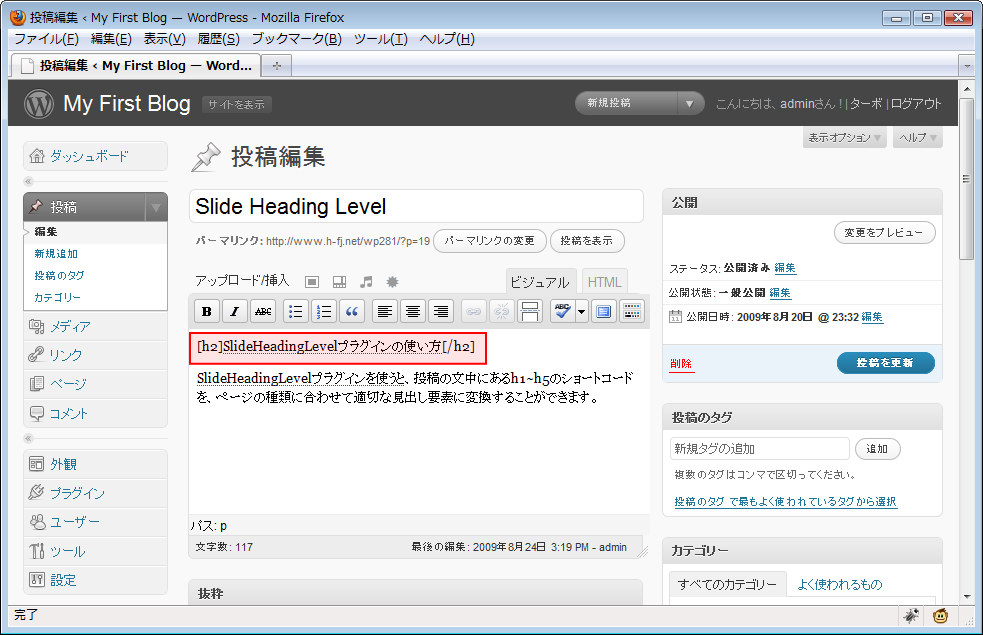The image size is (983, 635).
Task: Open the Firefox ツール menu
Action: click(381, 39)
